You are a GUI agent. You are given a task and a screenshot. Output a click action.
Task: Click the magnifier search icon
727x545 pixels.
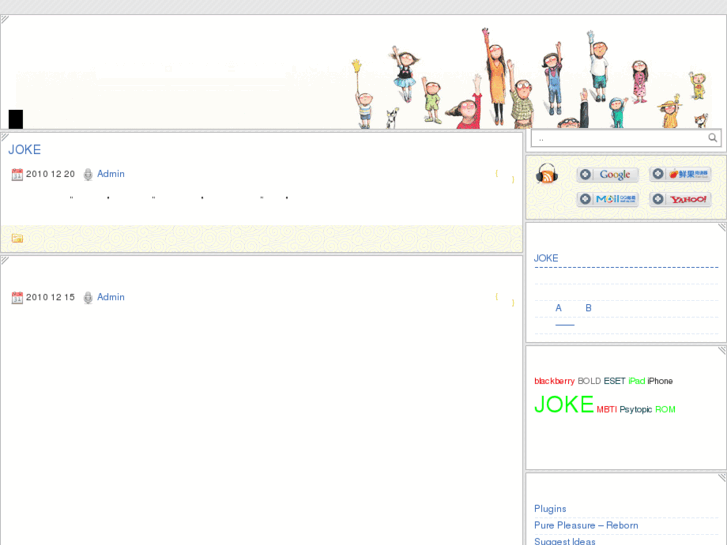pos(713,138)
